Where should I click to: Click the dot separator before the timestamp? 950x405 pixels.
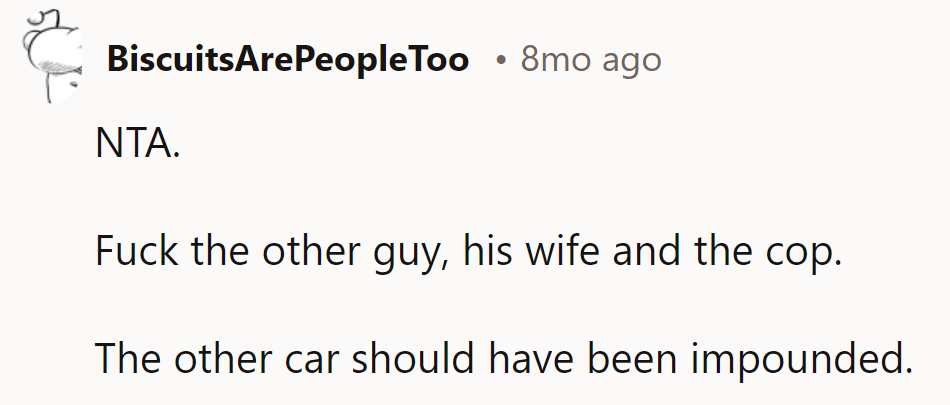tap(500, 61)
